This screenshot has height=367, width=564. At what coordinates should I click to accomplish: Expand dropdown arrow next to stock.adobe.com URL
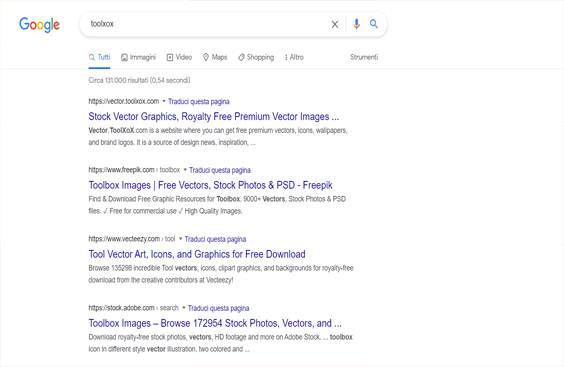tap(183, 308)
